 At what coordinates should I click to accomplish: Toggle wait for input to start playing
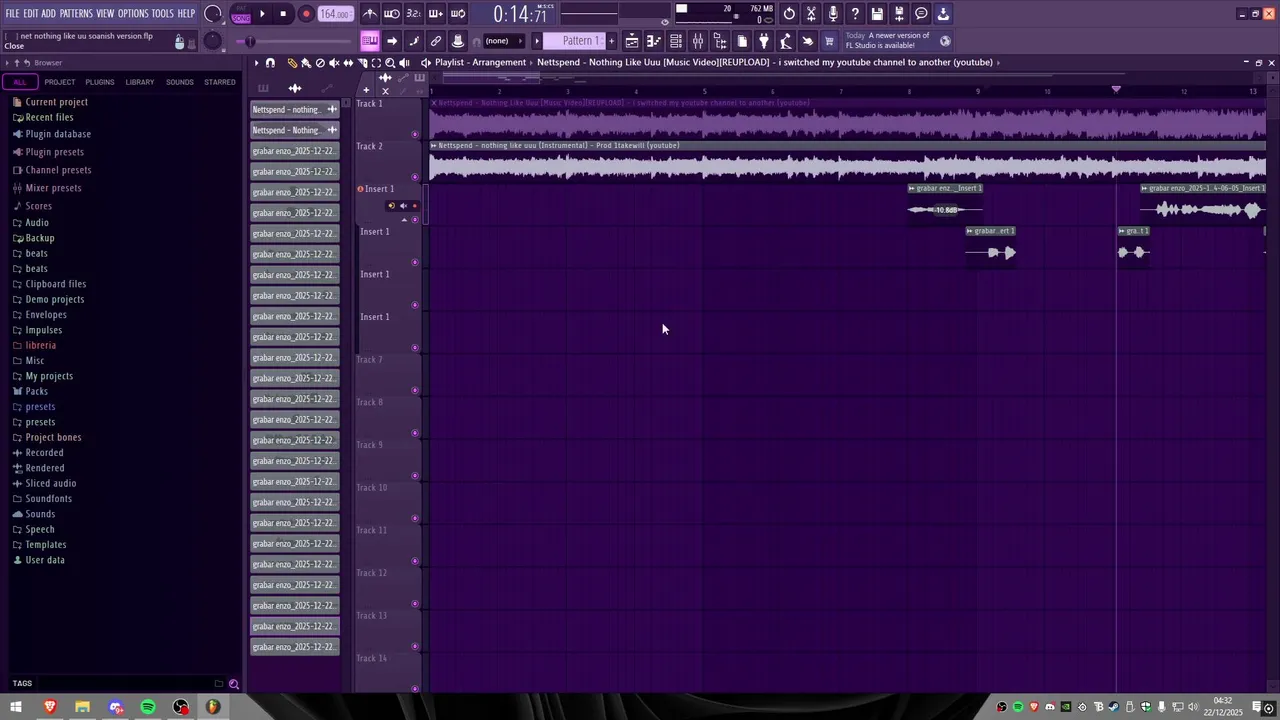tap(391, 14)
